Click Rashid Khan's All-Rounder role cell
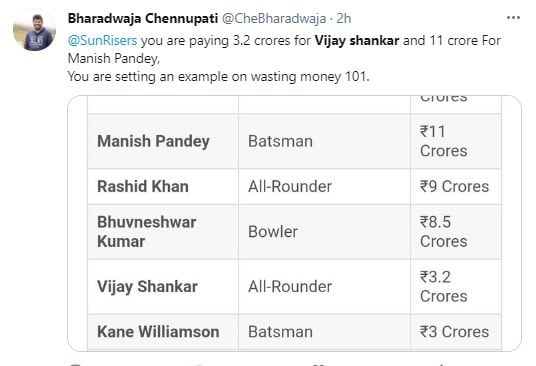 (324, 187)
